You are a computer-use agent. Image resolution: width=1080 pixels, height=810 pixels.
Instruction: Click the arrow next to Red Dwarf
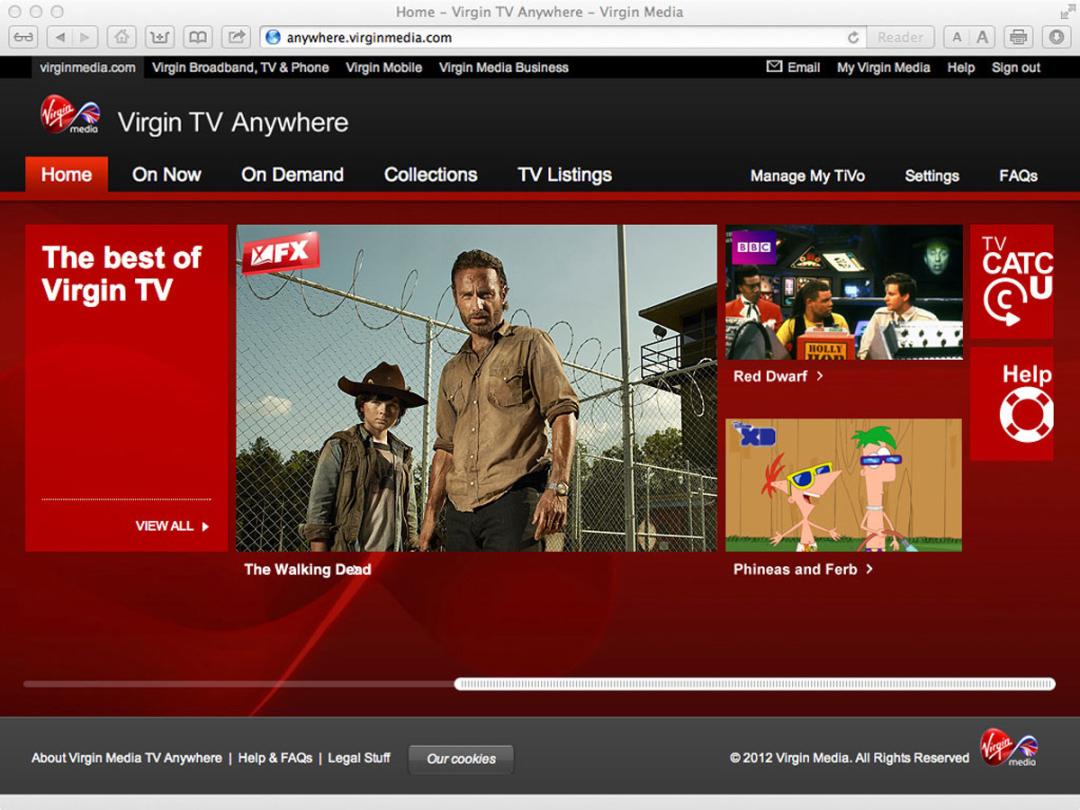pos(820,377)
